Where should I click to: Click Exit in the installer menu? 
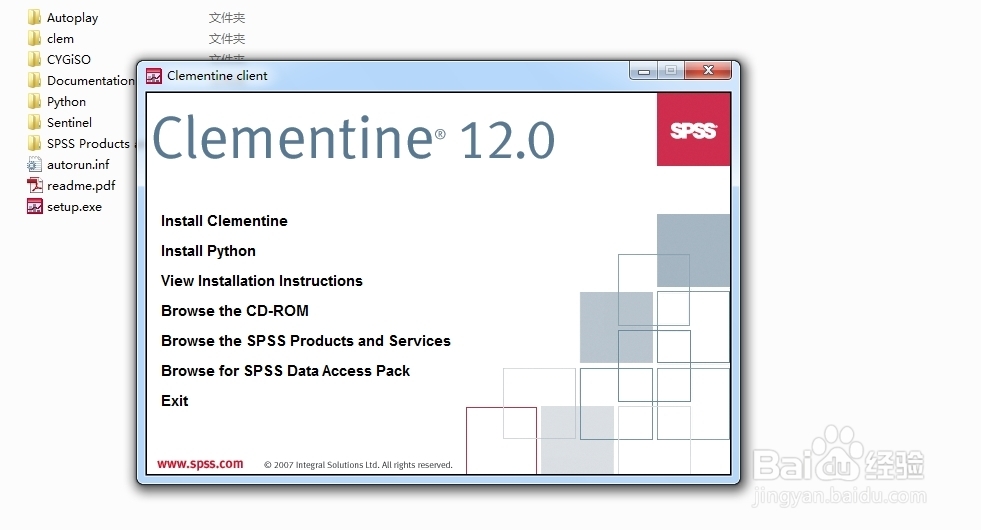[175, 401]
